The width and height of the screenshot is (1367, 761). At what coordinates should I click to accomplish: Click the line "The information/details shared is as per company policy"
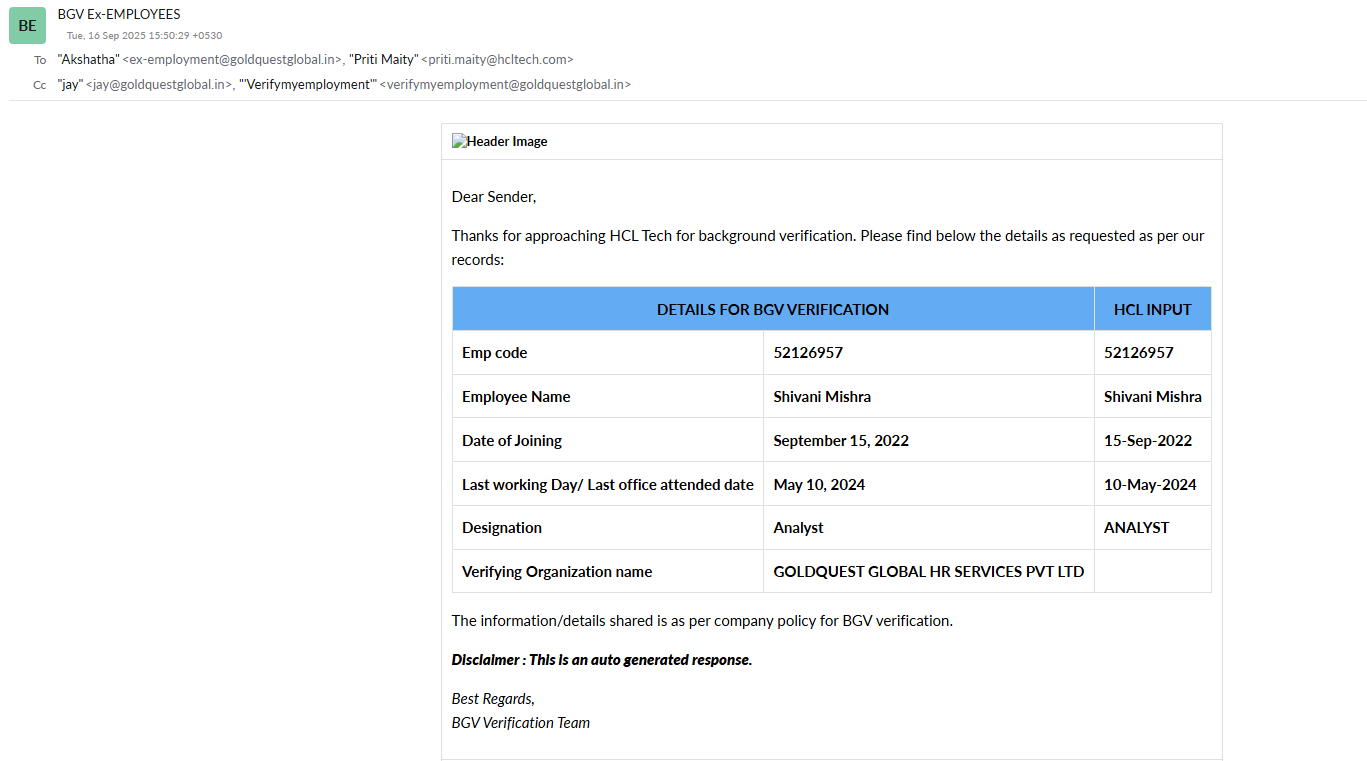(x=702, y=621)
